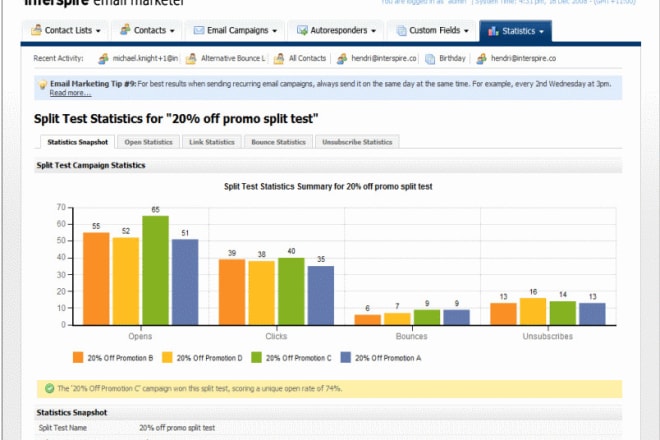Click the green checkmark winner icon
Viewport: 660px width, 440px height.
50,388
